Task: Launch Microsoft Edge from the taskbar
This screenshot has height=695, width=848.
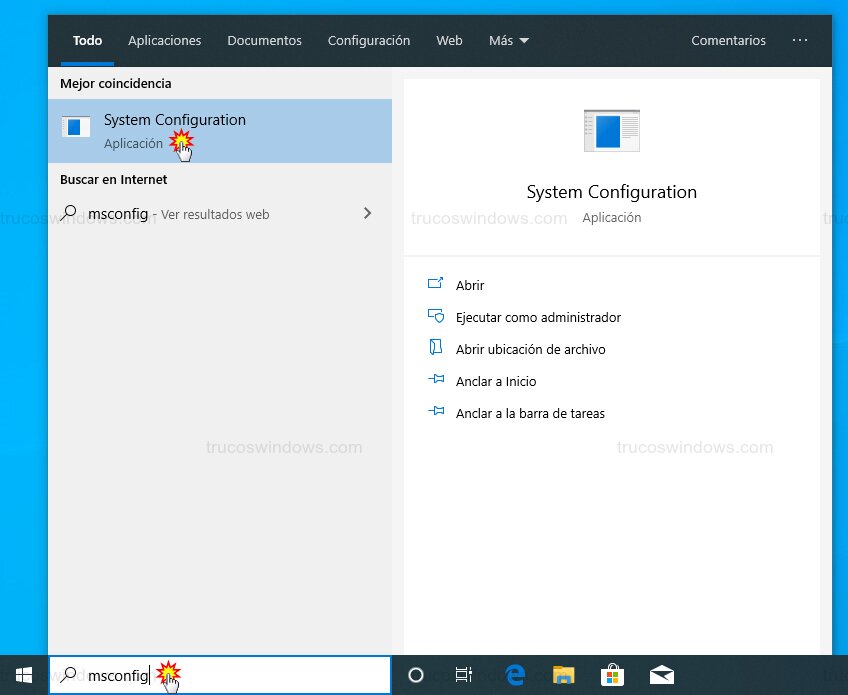Action: pos(514,675)
